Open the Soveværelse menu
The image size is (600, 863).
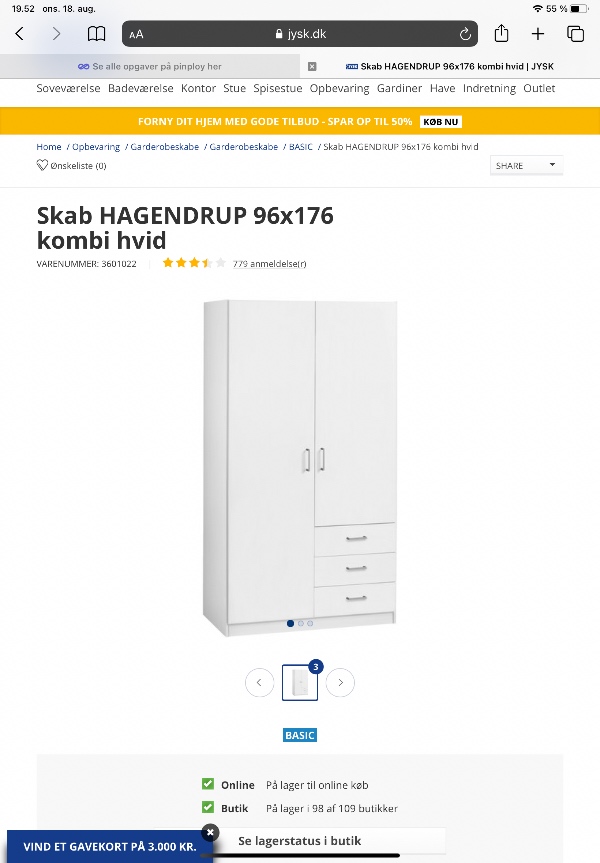pyautogui.click(x=68, y=88)
